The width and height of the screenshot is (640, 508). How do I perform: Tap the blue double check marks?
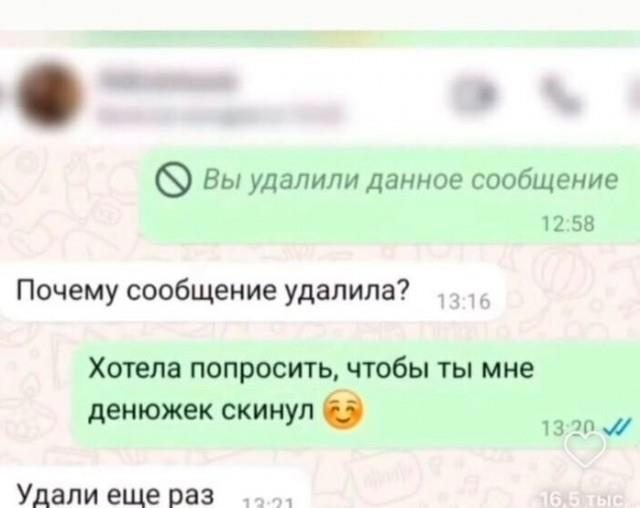(x=619, y=427)
